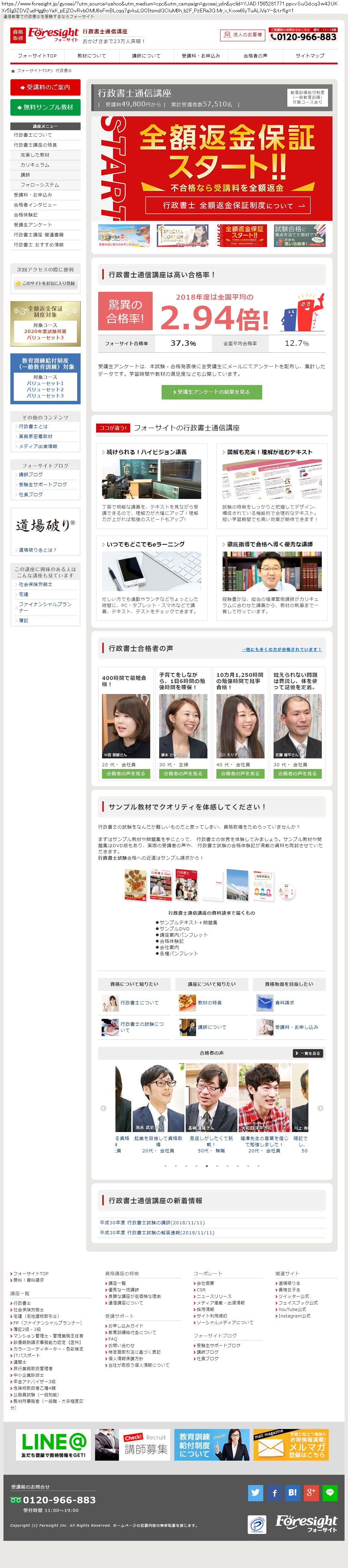Open フォーサイトTOP navigation tab
Viewport: 348px width, 1568px height.
37,55
